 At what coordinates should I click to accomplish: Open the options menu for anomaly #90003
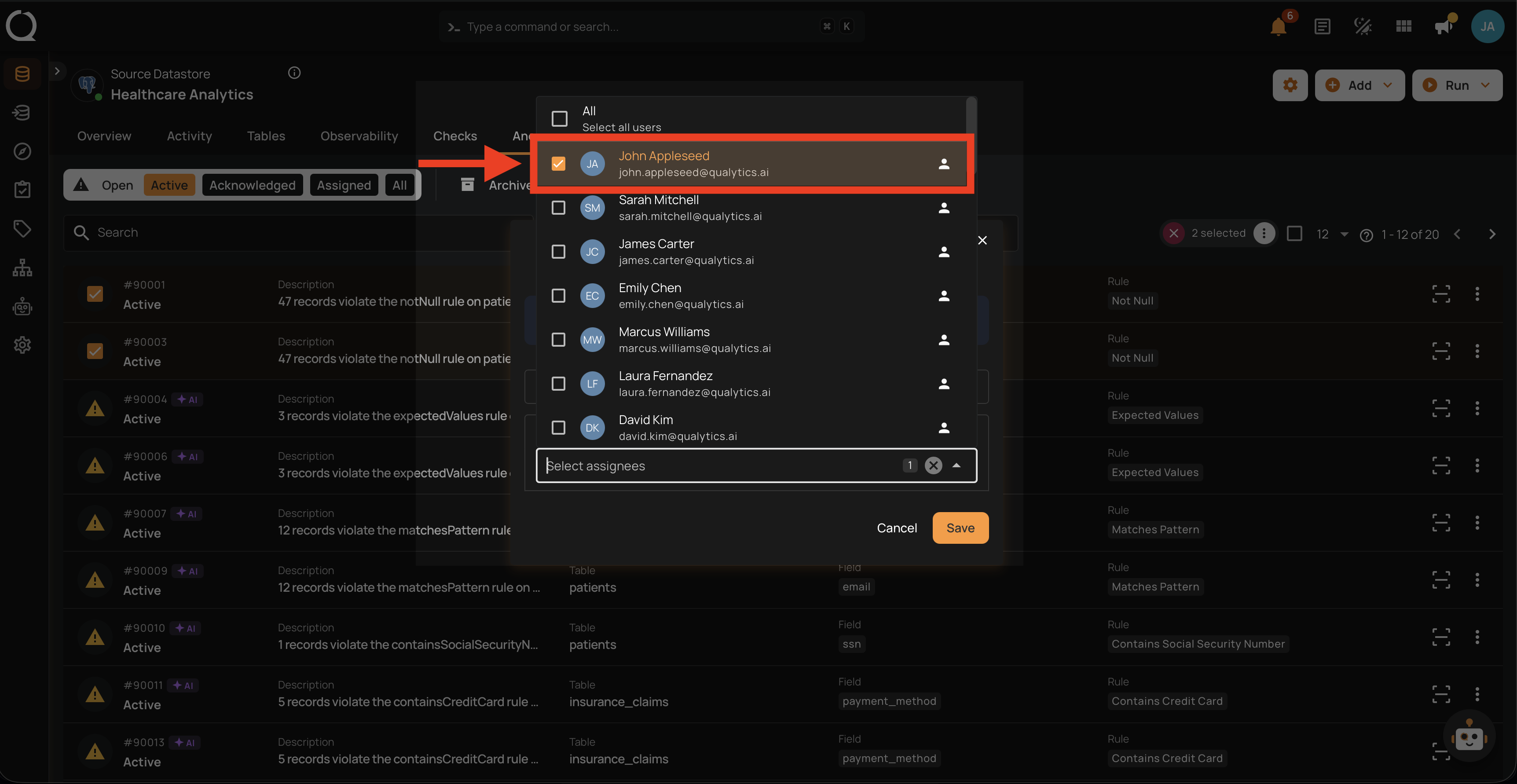pyautogui.click(x=1477, y=351)
